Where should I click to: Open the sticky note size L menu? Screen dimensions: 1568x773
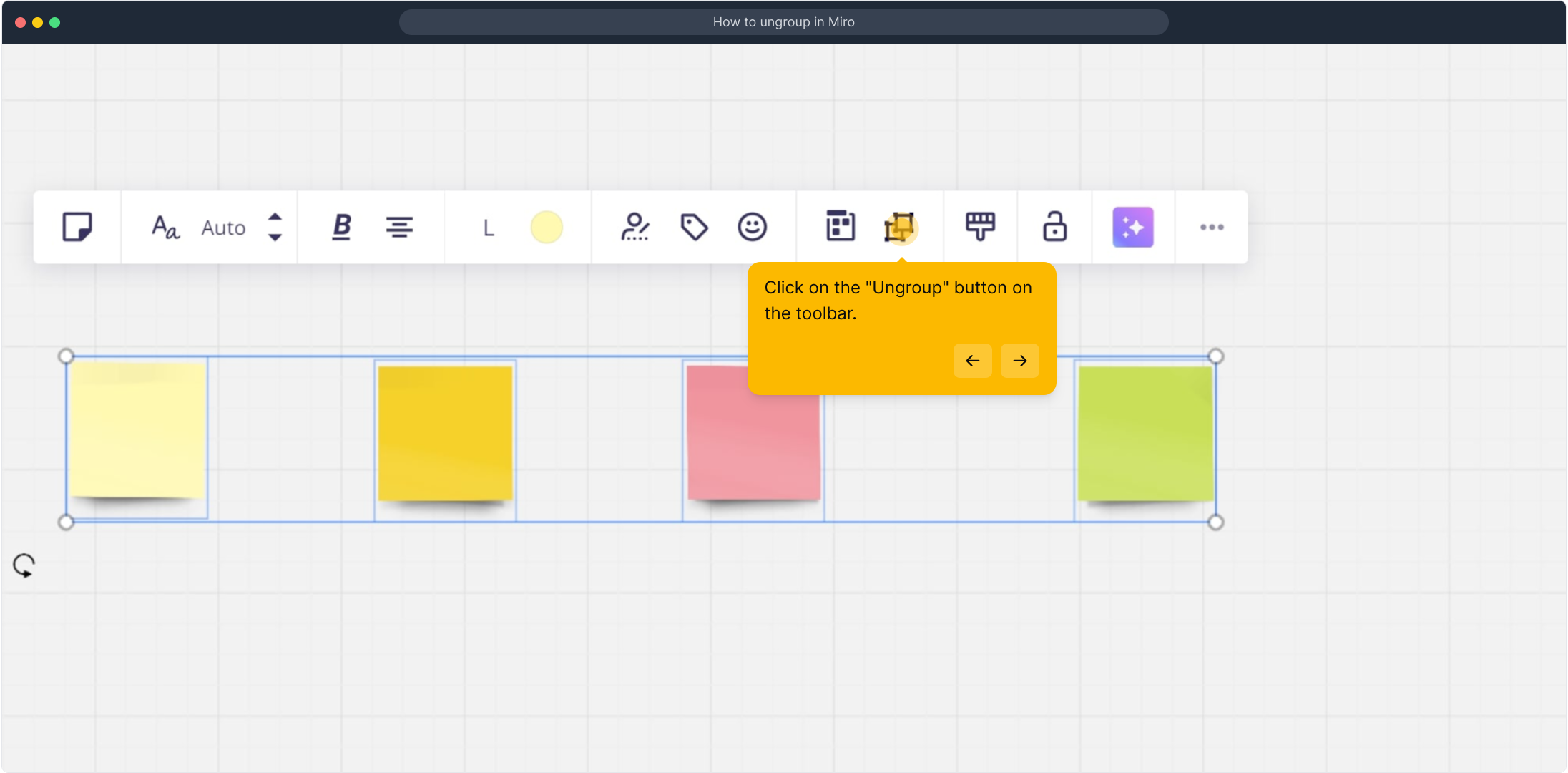(x=489, y=228)
